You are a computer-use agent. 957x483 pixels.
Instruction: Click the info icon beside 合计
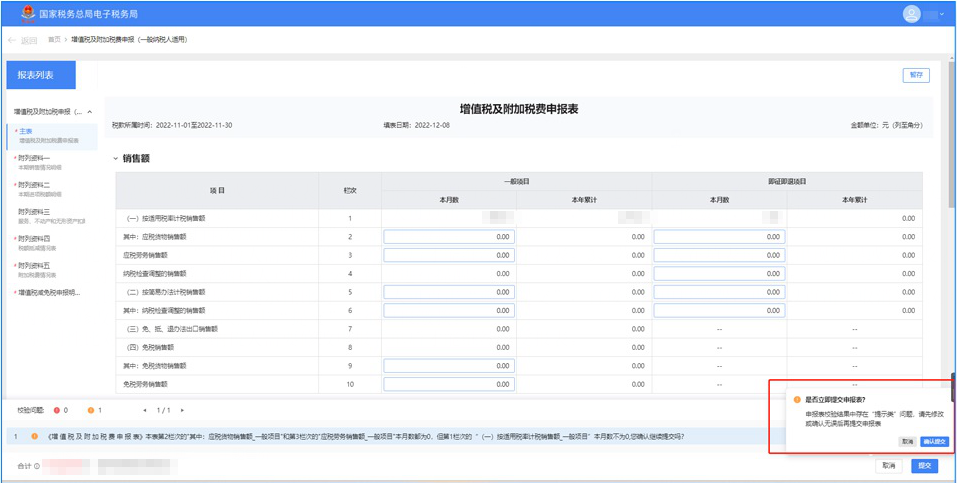click(x=37, y=466)
